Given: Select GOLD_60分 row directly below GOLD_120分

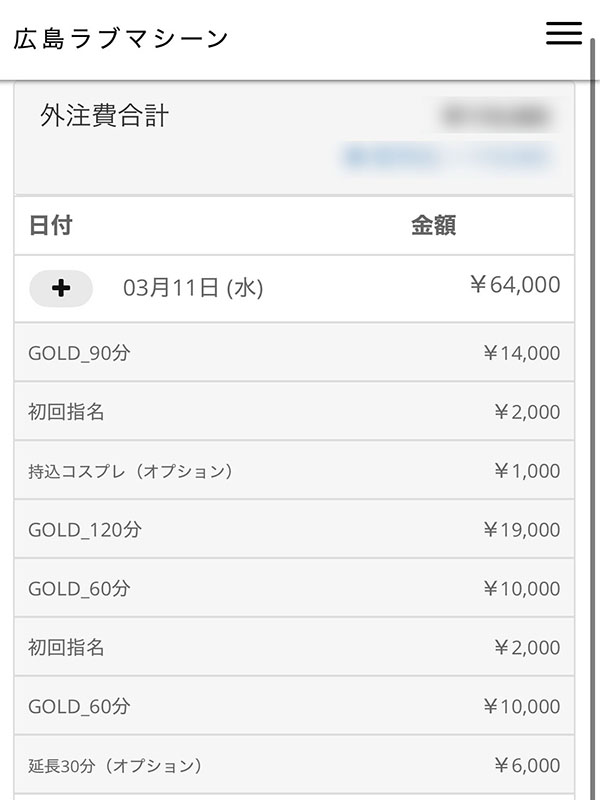Looking at the screenshot, I should coord(80,589).
